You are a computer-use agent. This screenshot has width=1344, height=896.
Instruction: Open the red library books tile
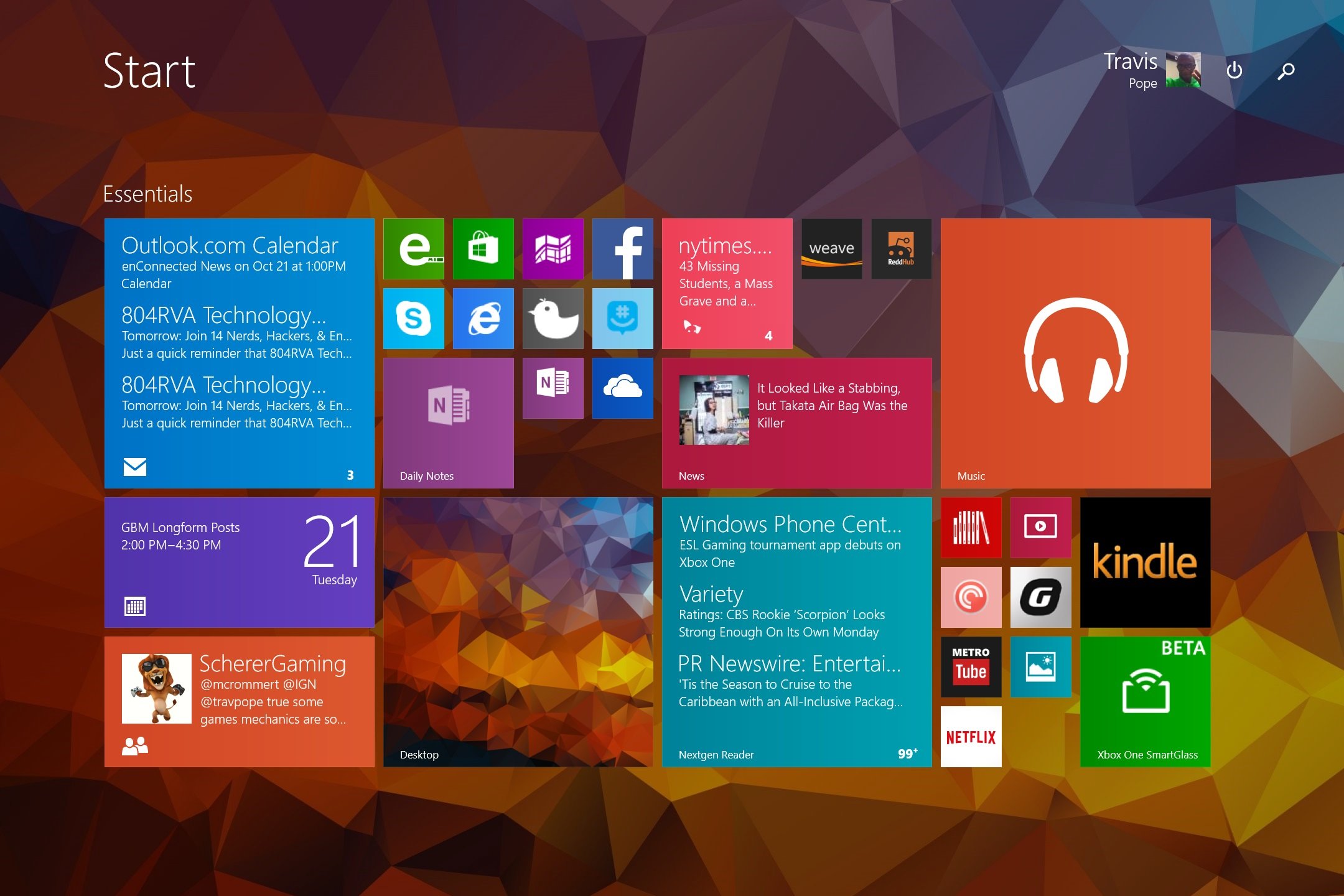[971, 528]
